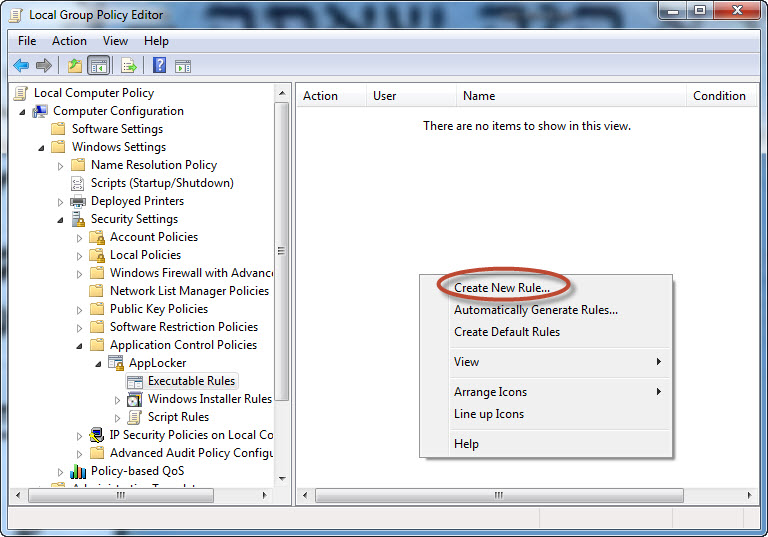
Task: Collapse the Application Control Policies node
Action: [79, 346]
